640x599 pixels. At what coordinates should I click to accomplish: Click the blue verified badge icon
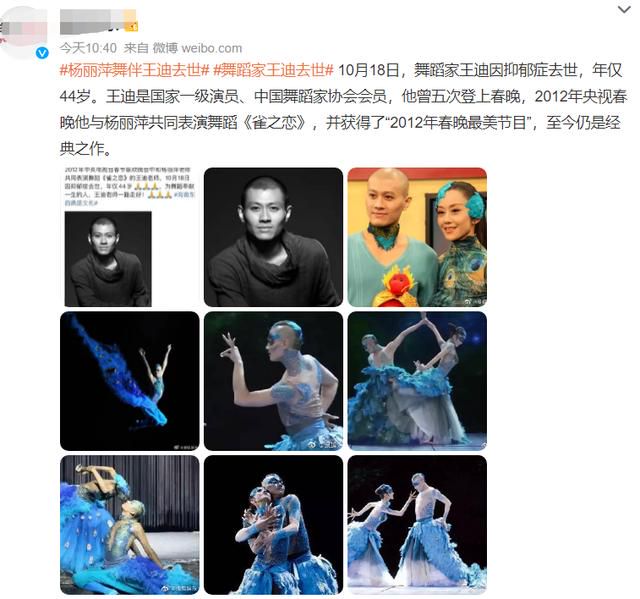(42, 53)
